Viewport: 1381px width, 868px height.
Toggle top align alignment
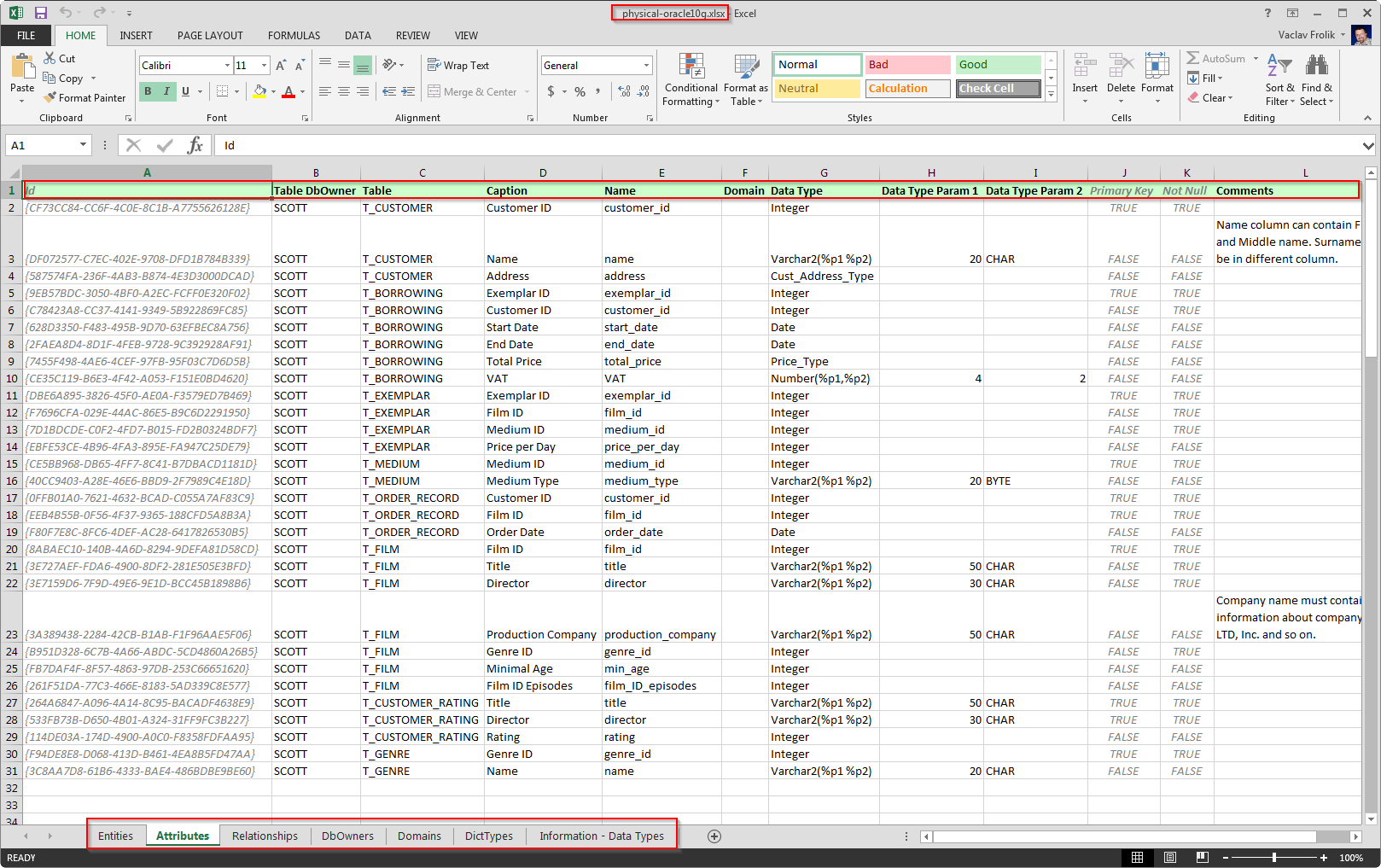click(324, 65)
